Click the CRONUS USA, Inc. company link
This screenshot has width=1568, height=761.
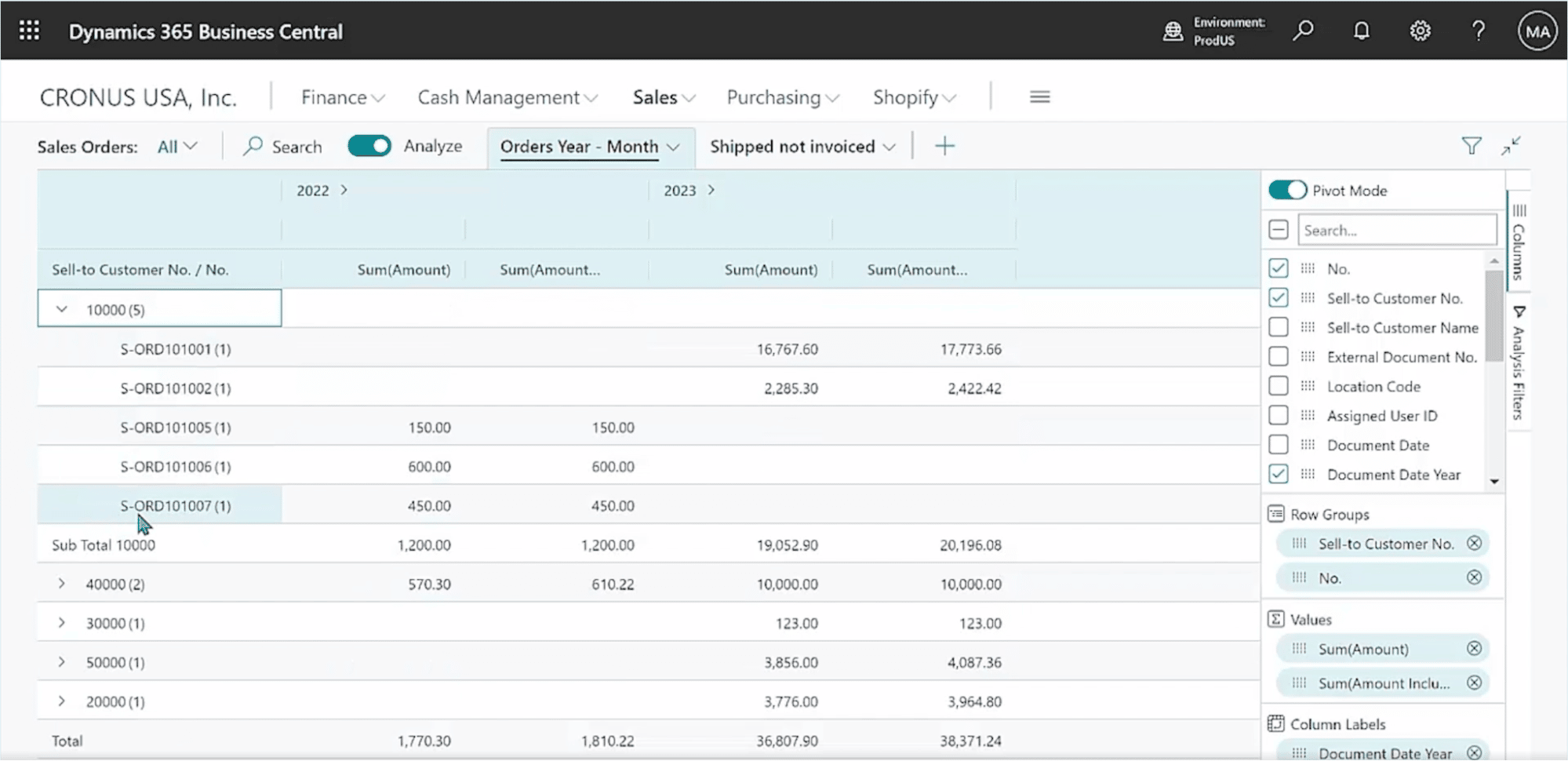tap(138, 96)
